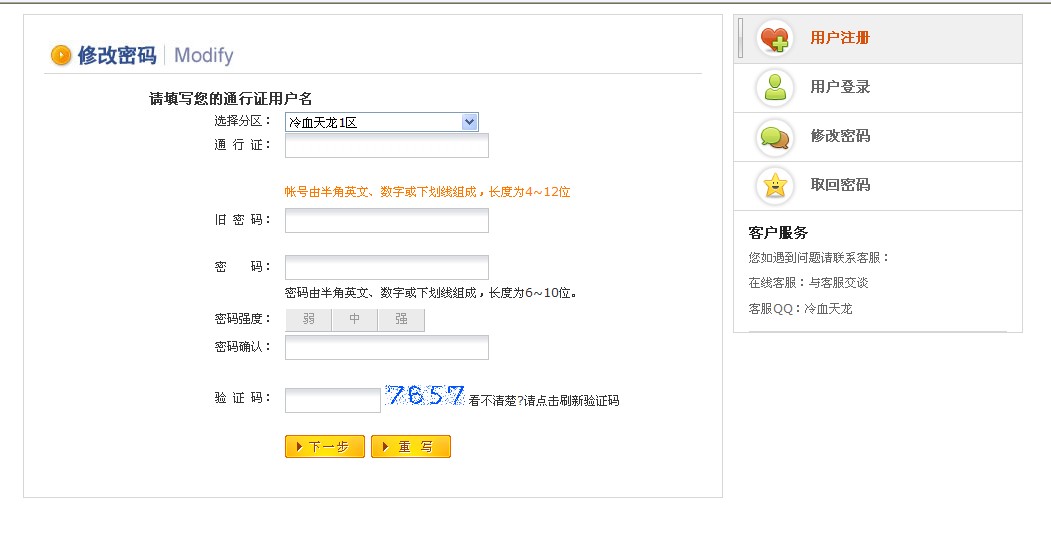
Task: Click the 验证码 input field
Action: click(x=332, y=400)
